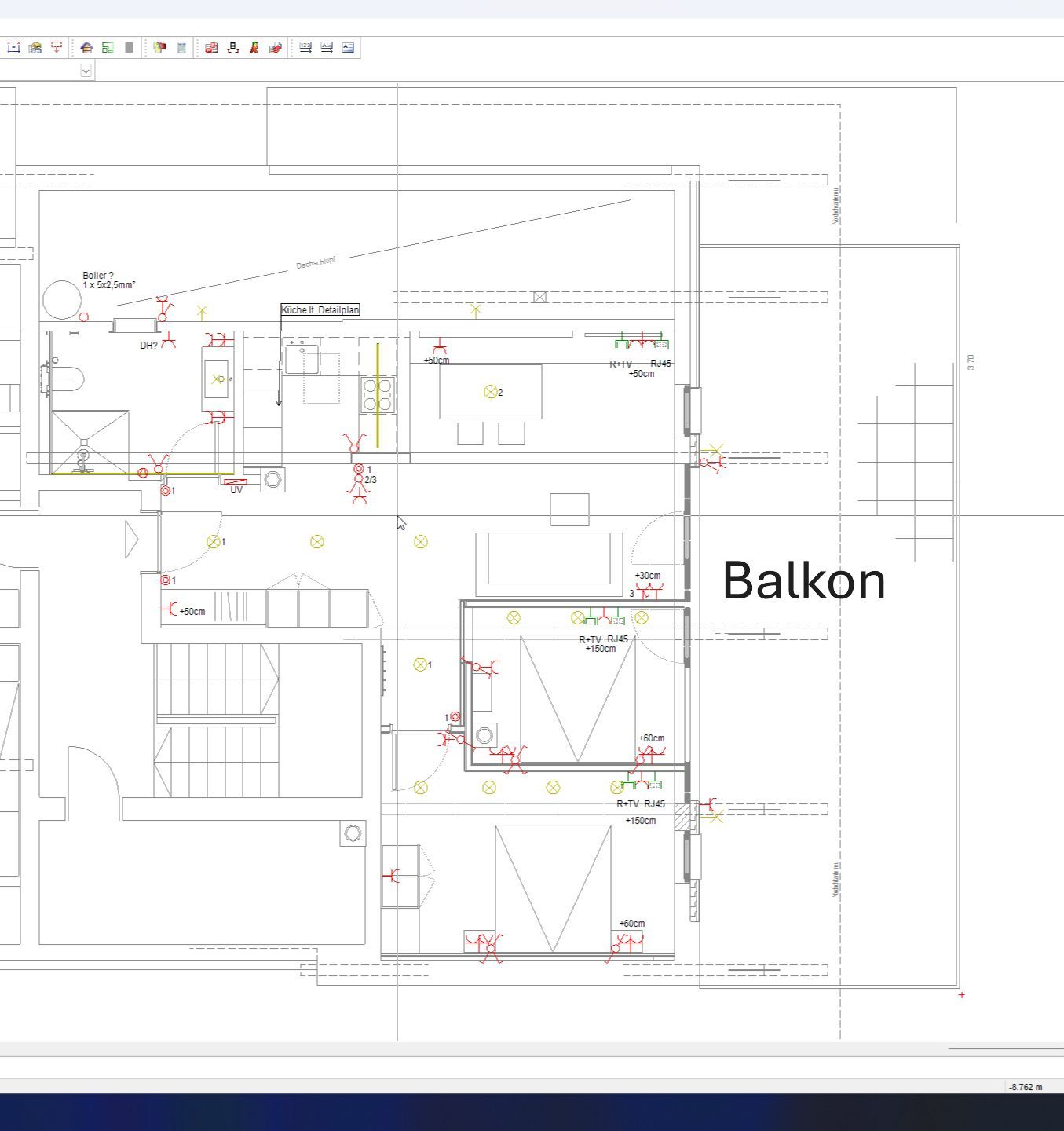Click the green floor layout icon
This screenshot has width=1064, height=1131.
(x=108, y=48)
